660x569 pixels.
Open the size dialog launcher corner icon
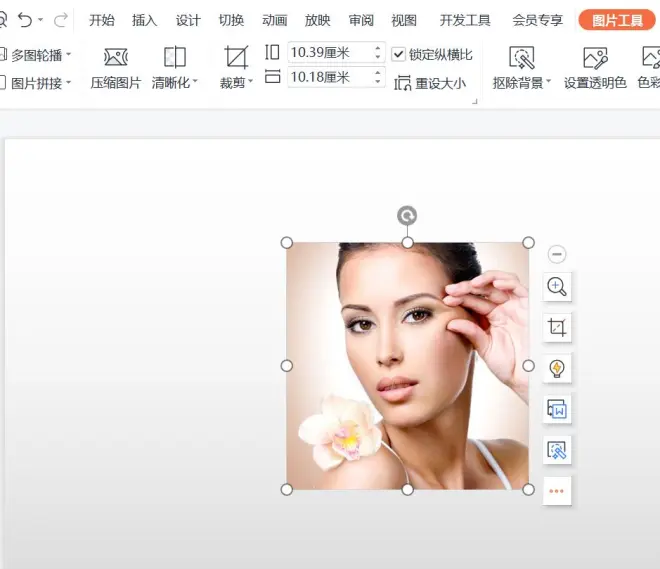tap(474, 101)
